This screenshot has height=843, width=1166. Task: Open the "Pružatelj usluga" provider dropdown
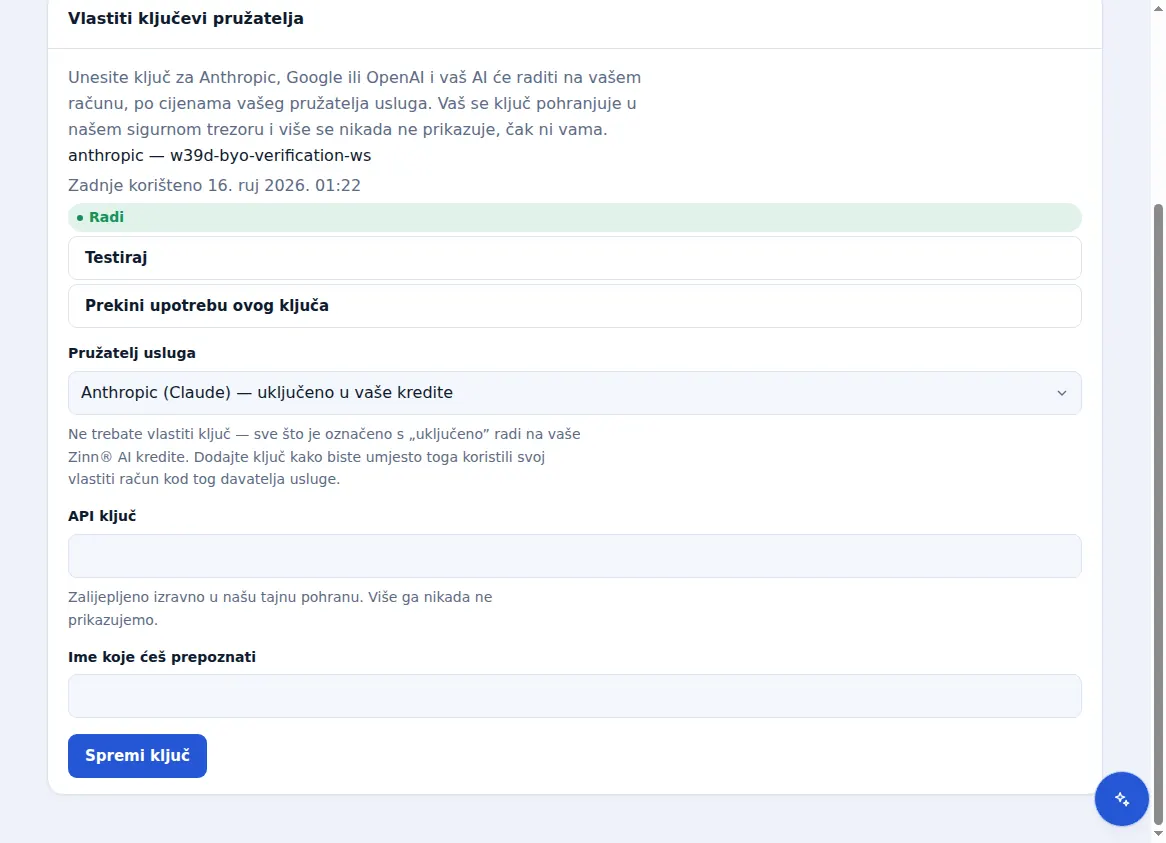point(574,393)
